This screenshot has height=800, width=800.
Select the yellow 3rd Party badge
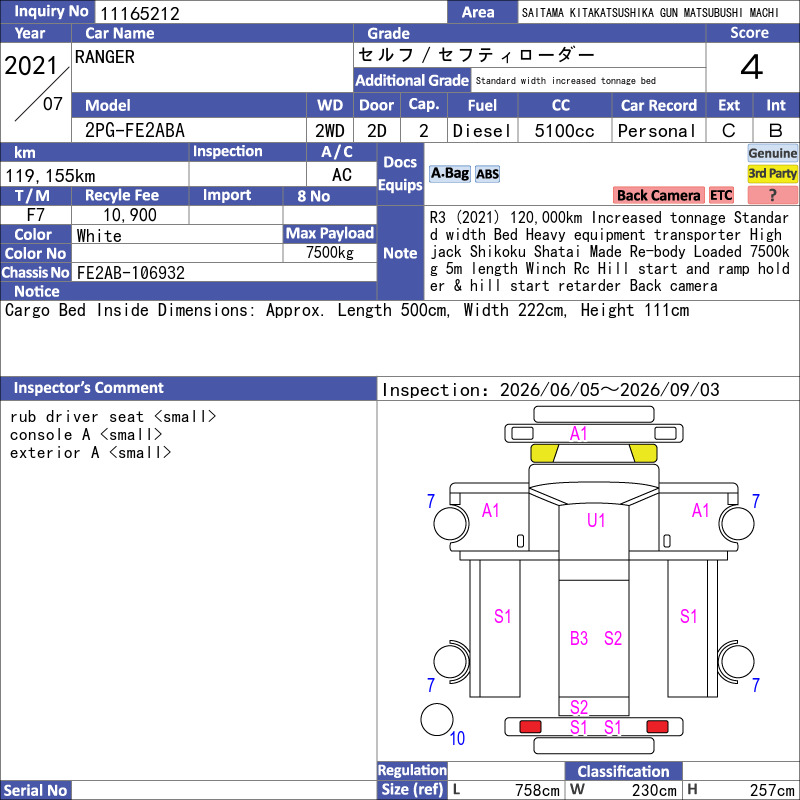pyautogui.click(x=772, y=173)
